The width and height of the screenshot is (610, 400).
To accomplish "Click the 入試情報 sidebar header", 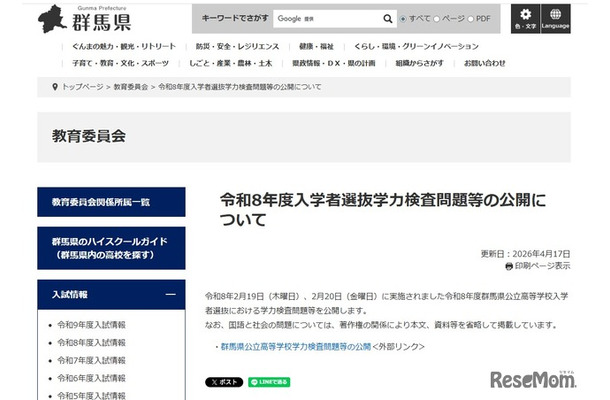I will point(111,295).
